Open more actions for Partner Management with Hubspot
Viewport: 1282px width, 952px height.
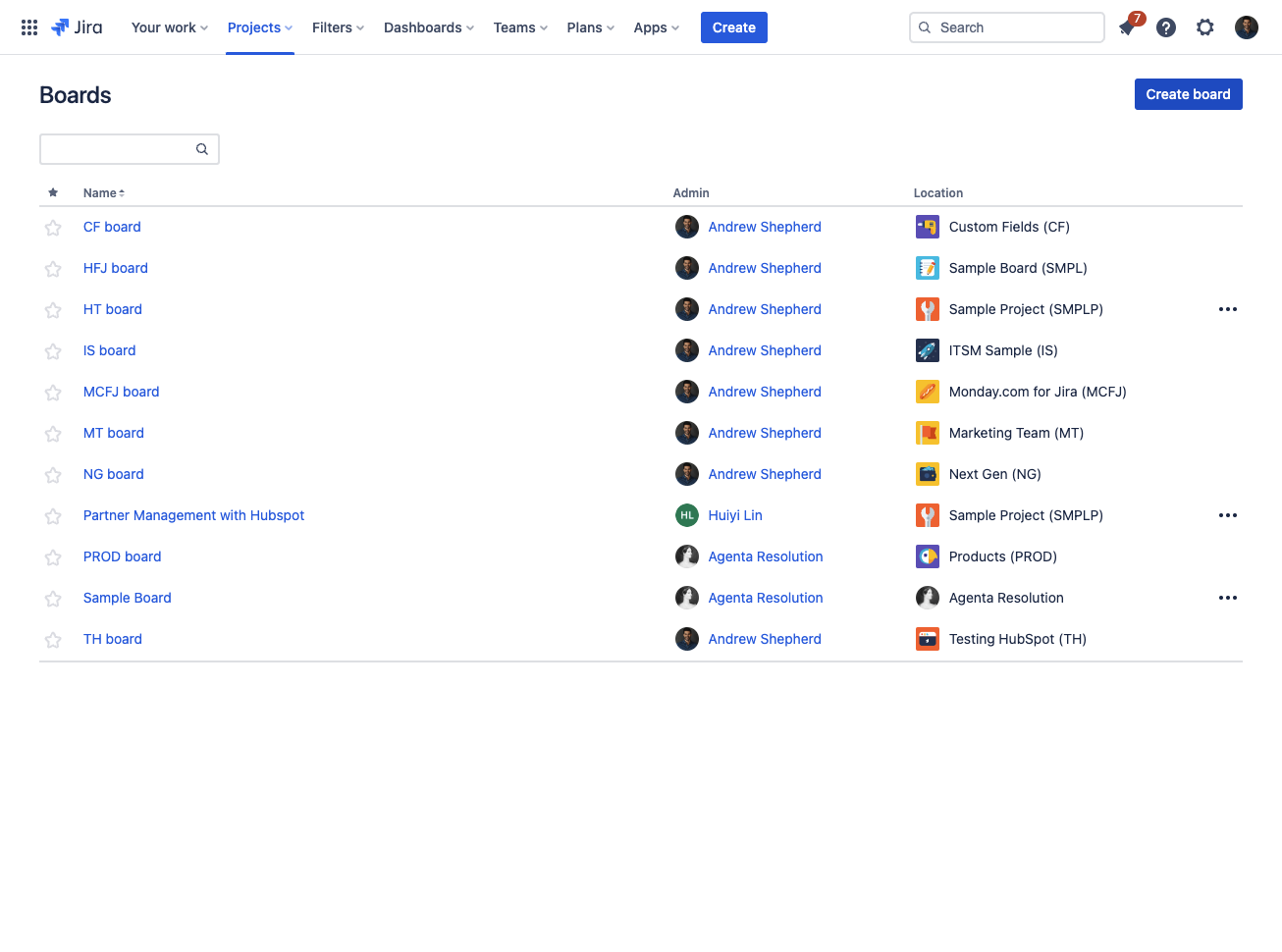(1228, 515)
